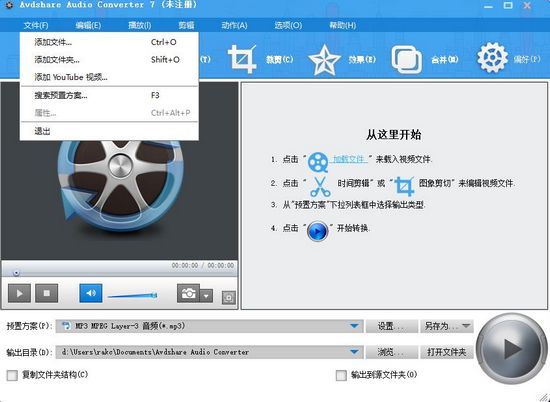Open Preferences (偏好) gear icon

click(492, 58)
